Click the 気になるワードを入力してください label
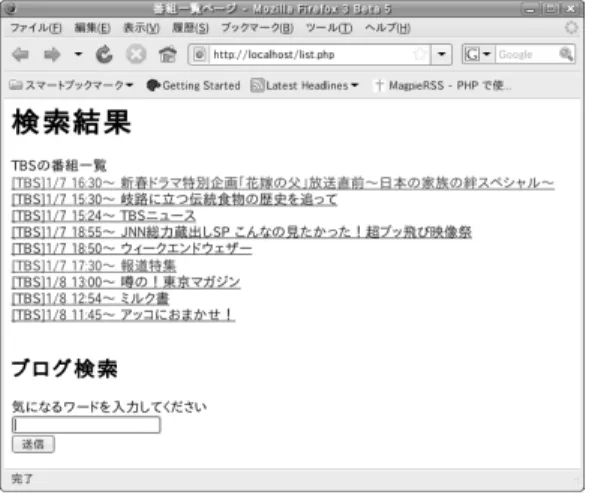This screenshot has width=592, height=498. (x=109, y=407)
